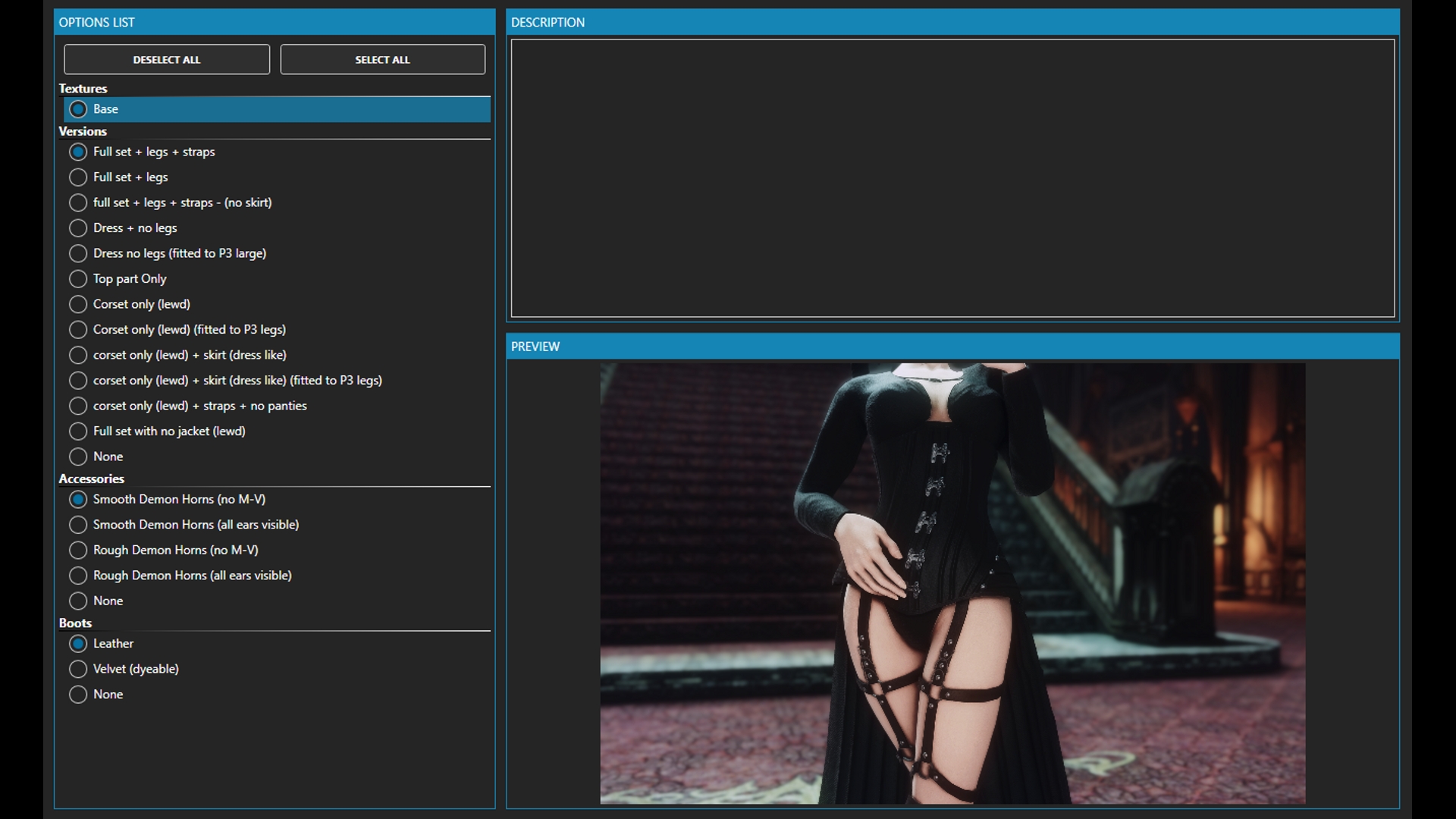Select 'Corset only (lewd)' radio button
Screen dimensions: 1456x819
click(130, 304)
